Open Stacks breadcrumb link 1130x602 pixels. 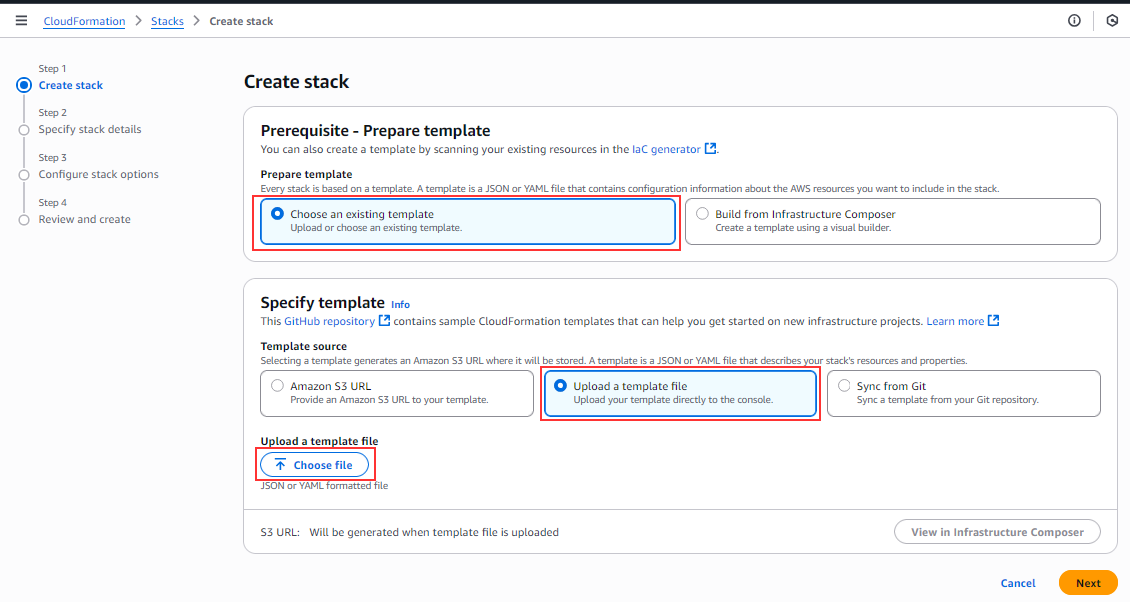pyautogui.click(x=167, y=21)
